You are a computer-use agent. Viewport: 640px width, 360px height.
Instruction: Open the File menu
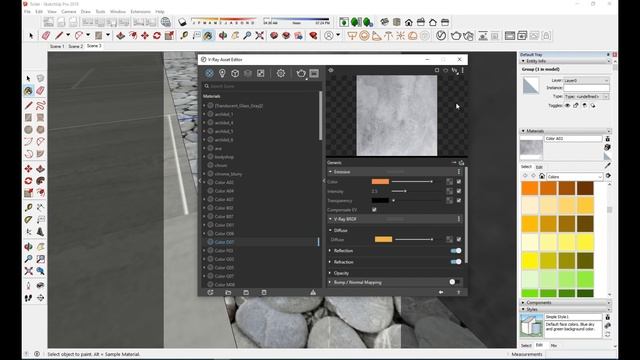27,11
